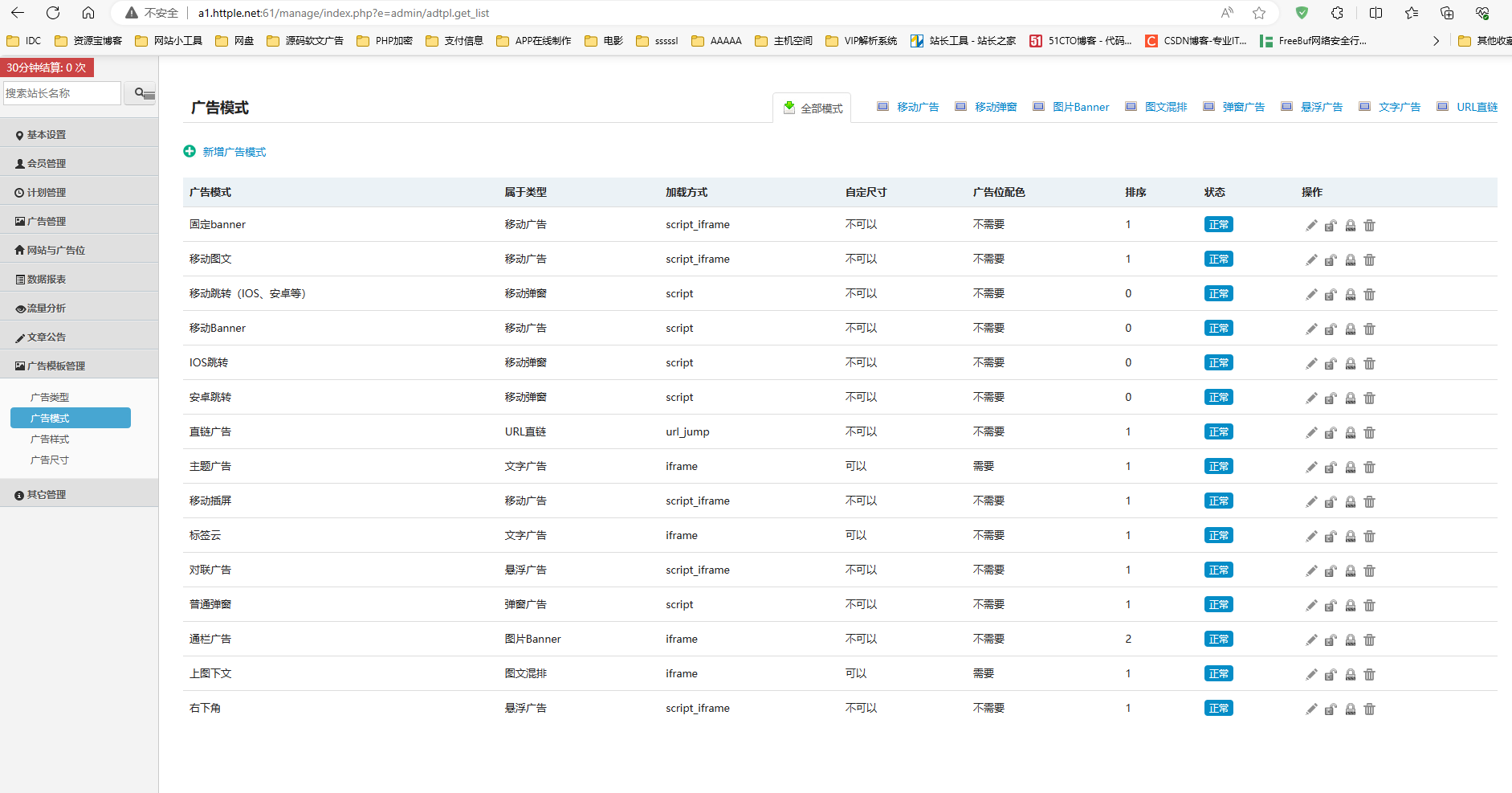Viewport: 1512px width, 793px height.
Task: Click the edit pencil for 固定banner row
Action: coord(1311,226)
